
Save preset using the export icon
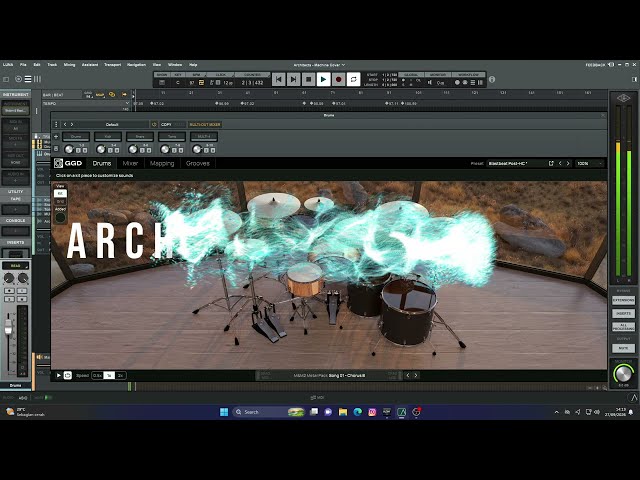[x=551, y=163]
